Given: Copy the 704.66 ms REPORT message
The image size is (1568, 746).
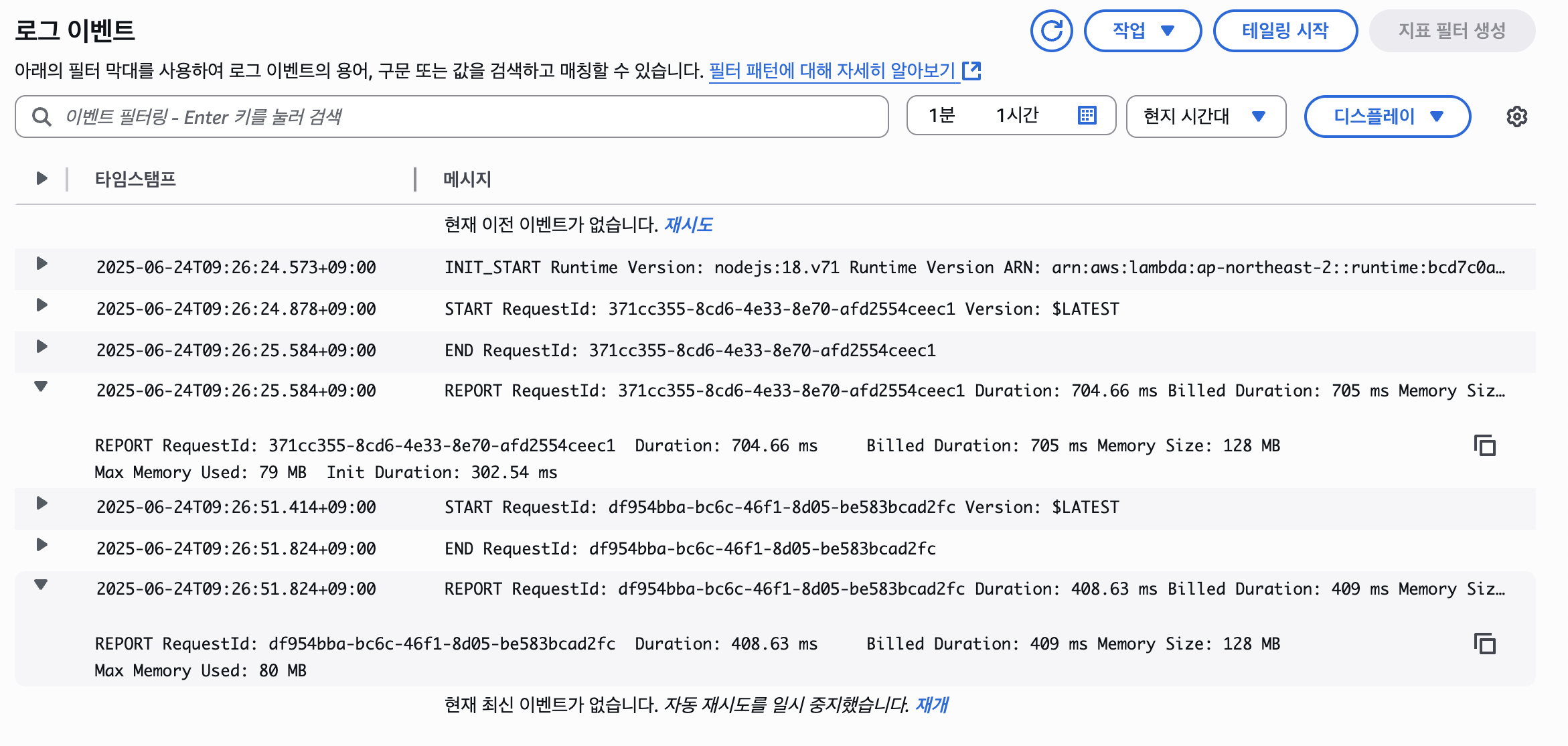Looking at the screenshot, I should (x=1484, y=446).
